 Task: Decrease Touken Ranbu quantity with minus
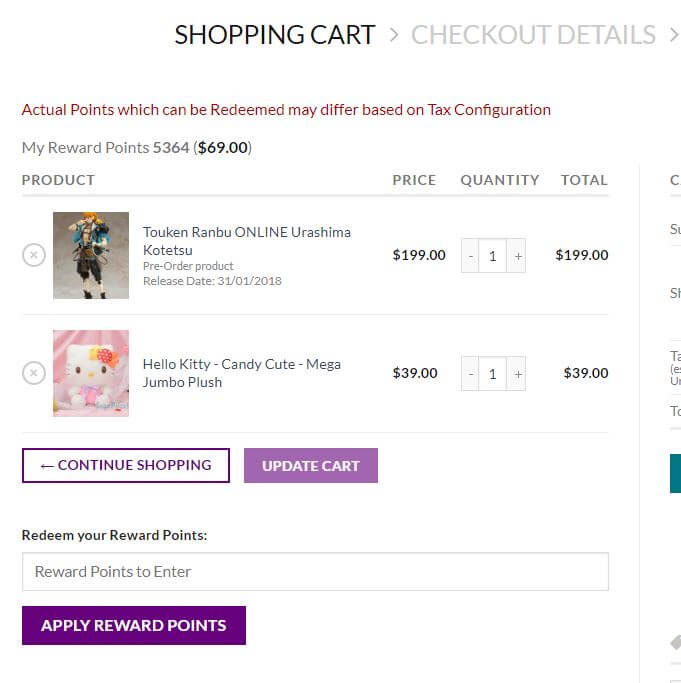coord(470,256)
